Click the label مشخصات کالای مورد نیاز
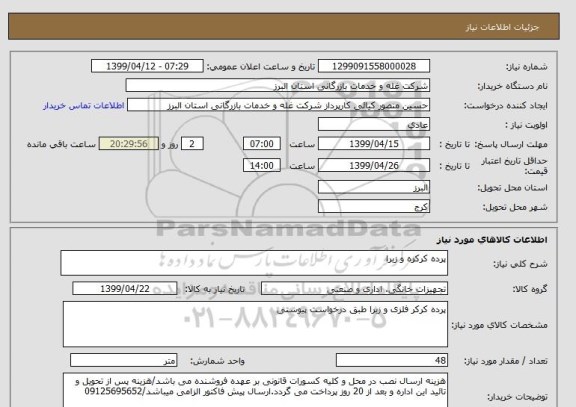576x407 pixels. click(499, 325)
